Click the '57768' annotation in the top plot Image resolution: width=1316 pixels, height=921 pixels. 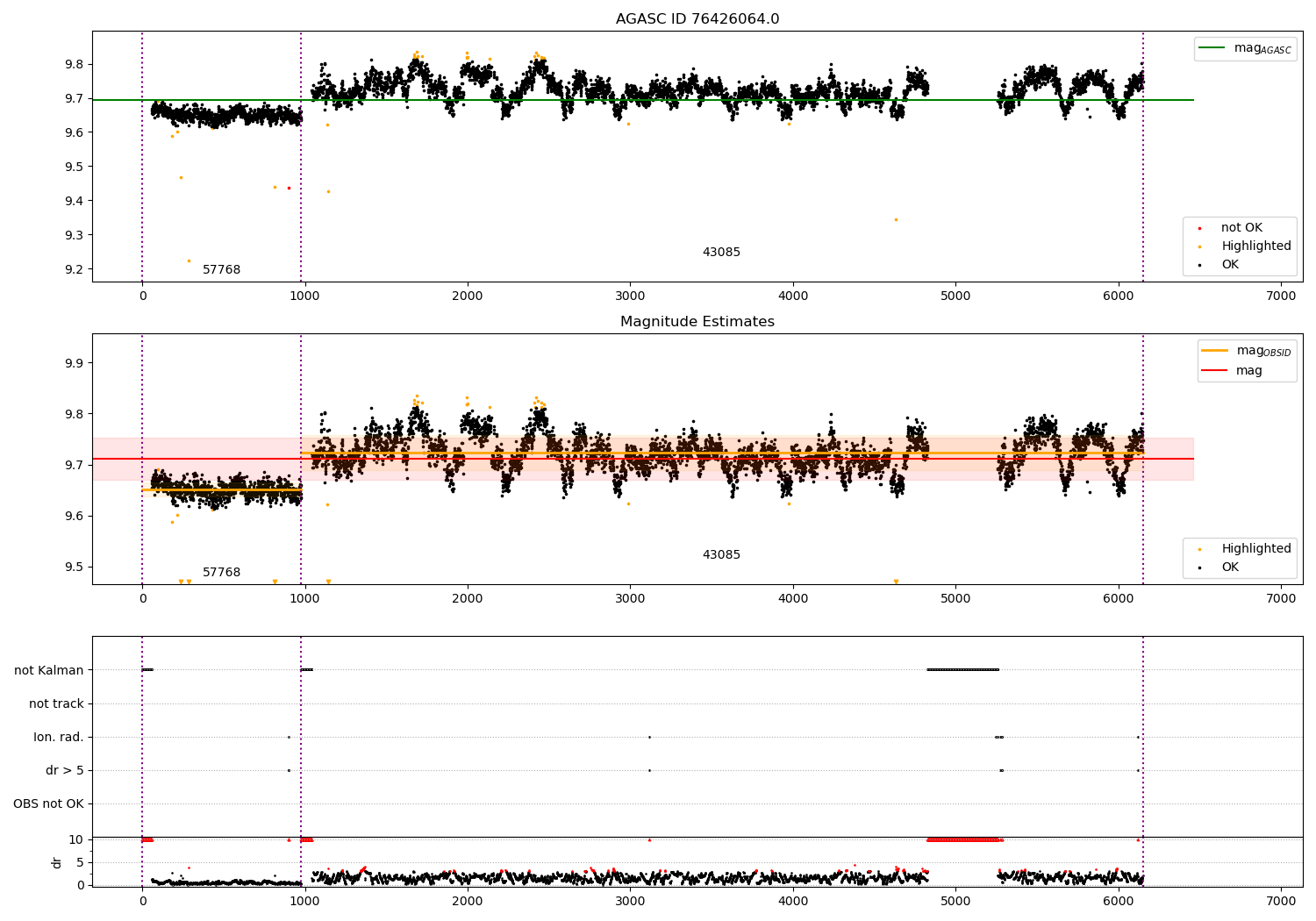pos(222,270)
